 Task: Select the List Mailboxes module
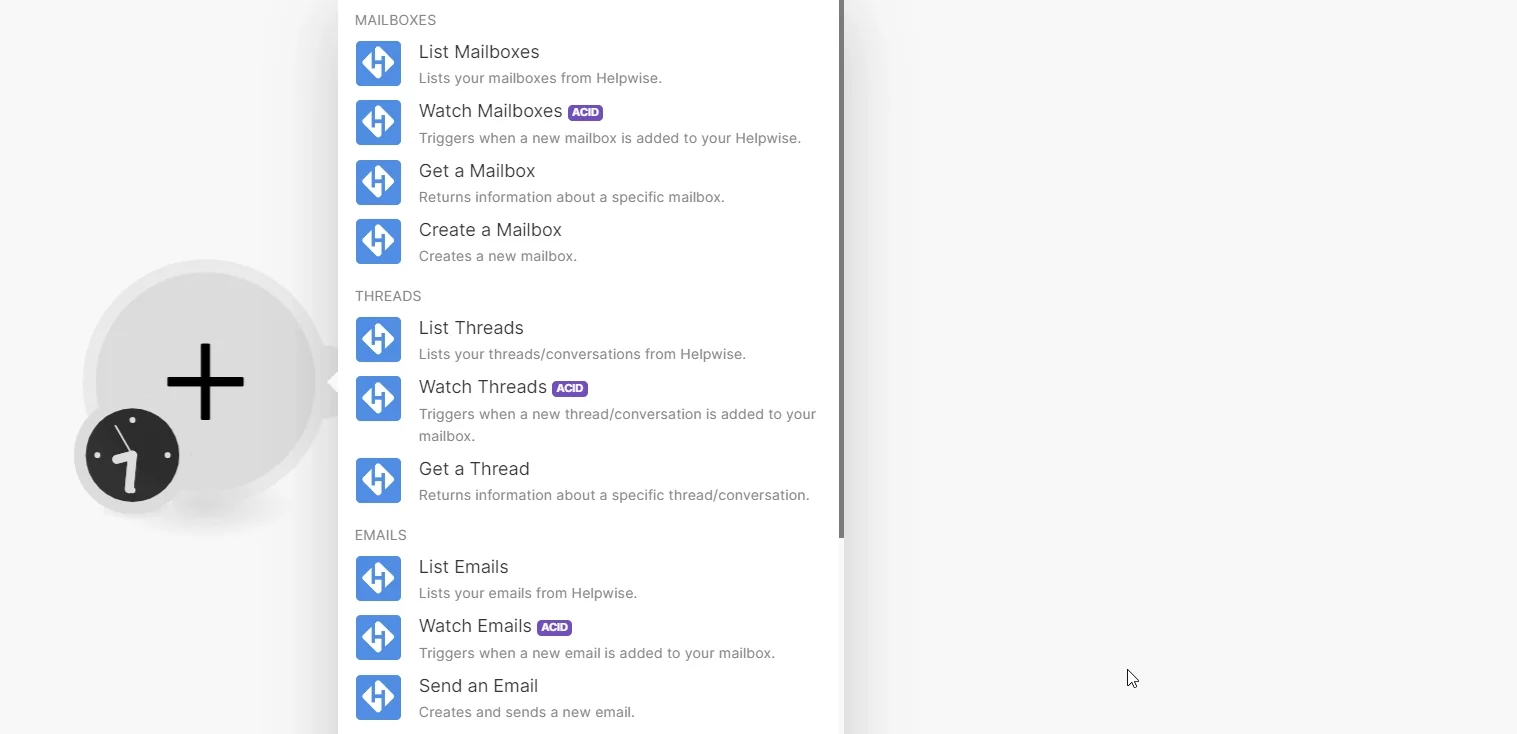tap(590, 64)
